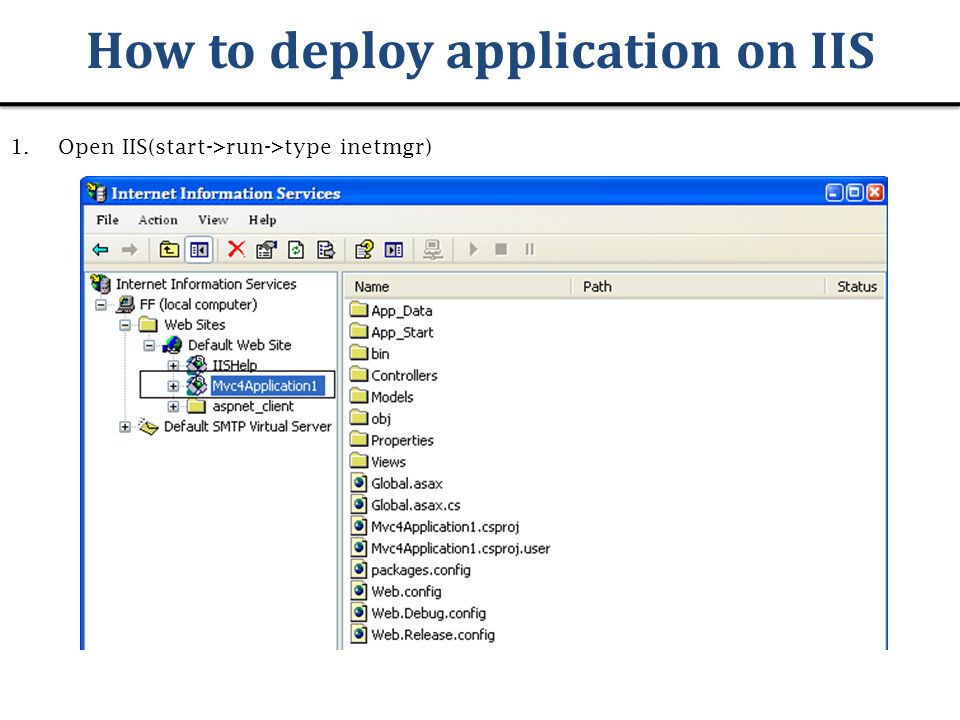This screenshot has height=720, width=960.
Task: Go up one level using the folder icon
Action: coord(169,250)
